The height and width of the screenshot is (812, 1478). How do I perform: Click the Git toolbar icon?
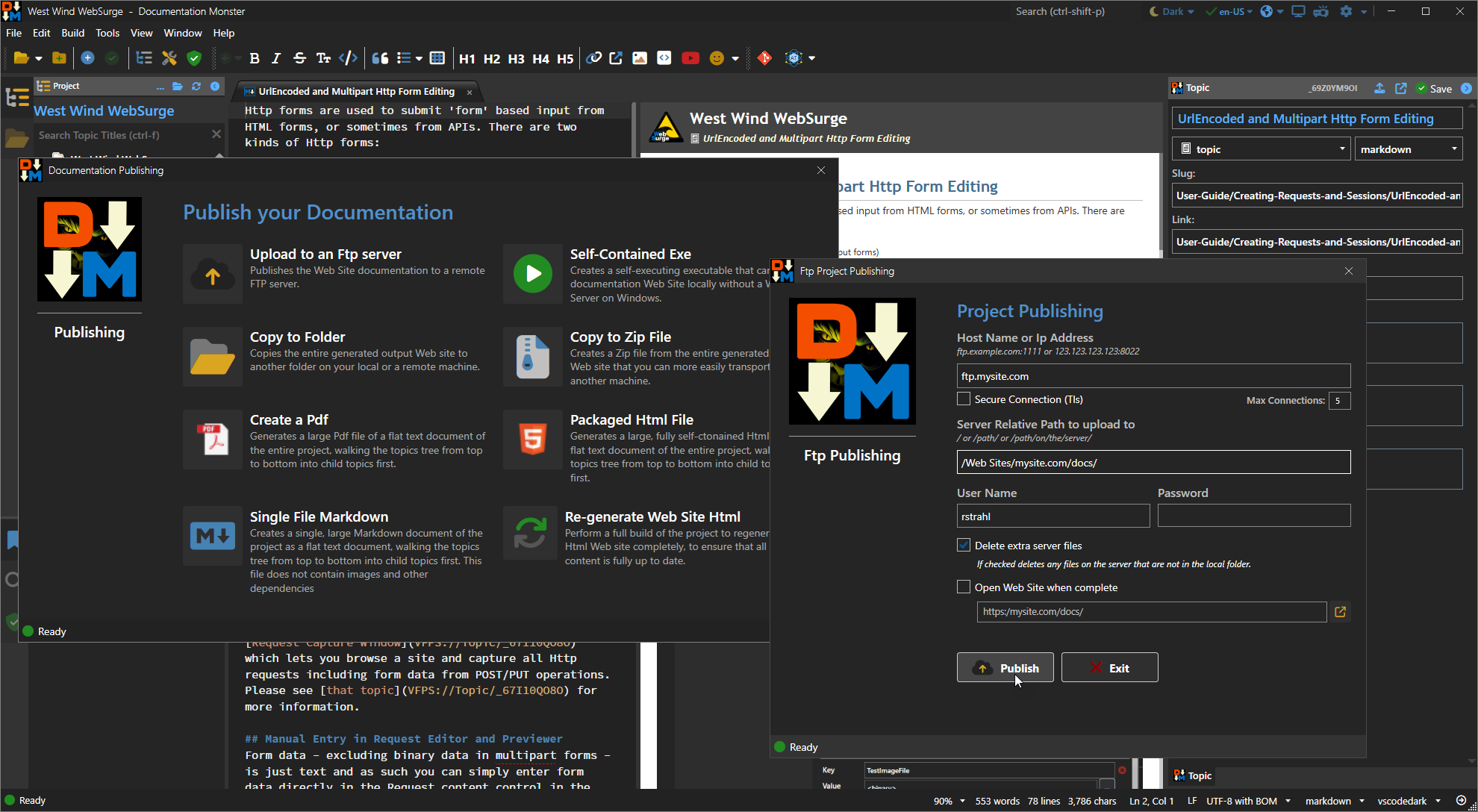point(764,58)
